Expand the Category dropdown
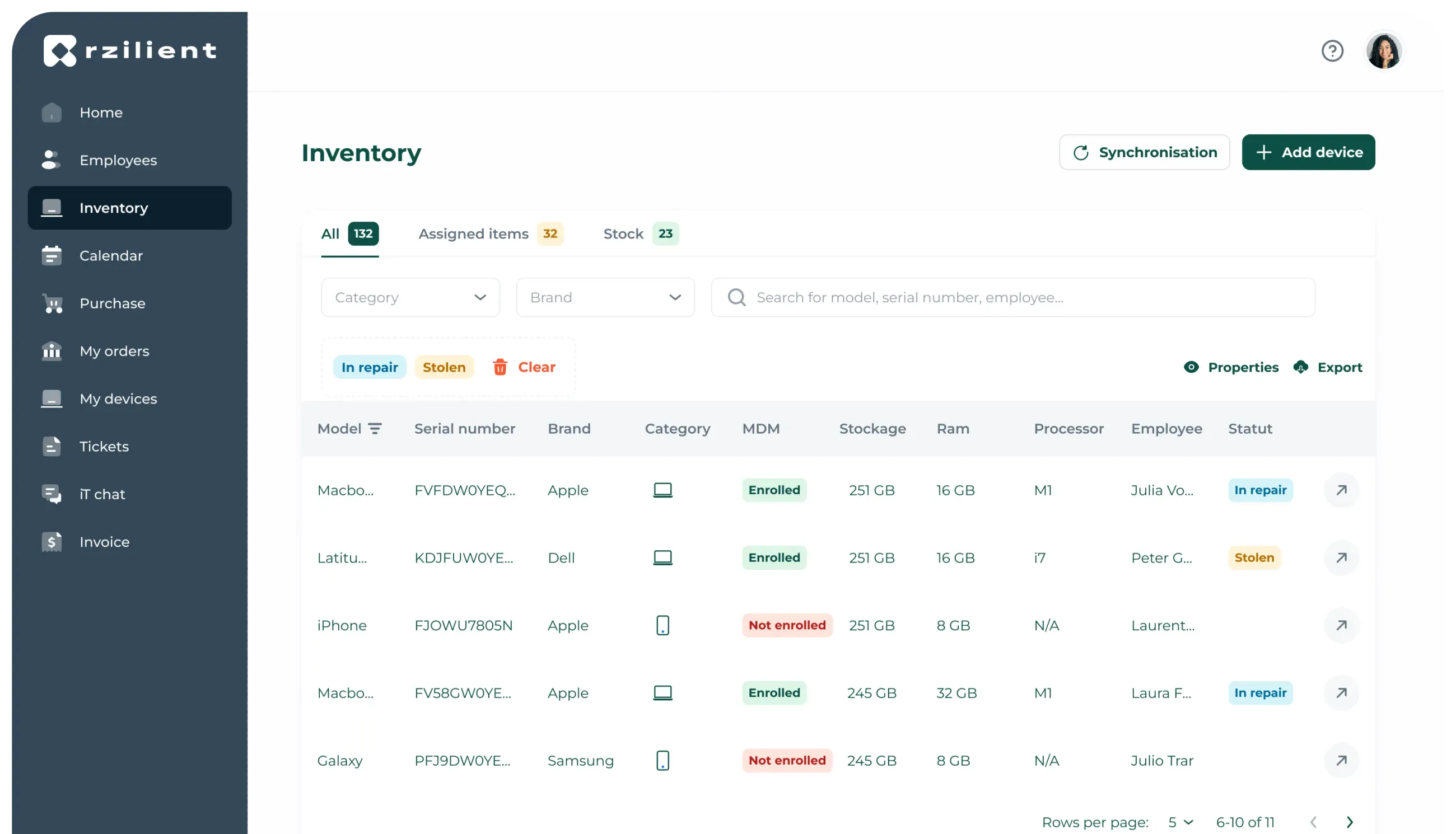1456x834 pixels. (410, 297)
